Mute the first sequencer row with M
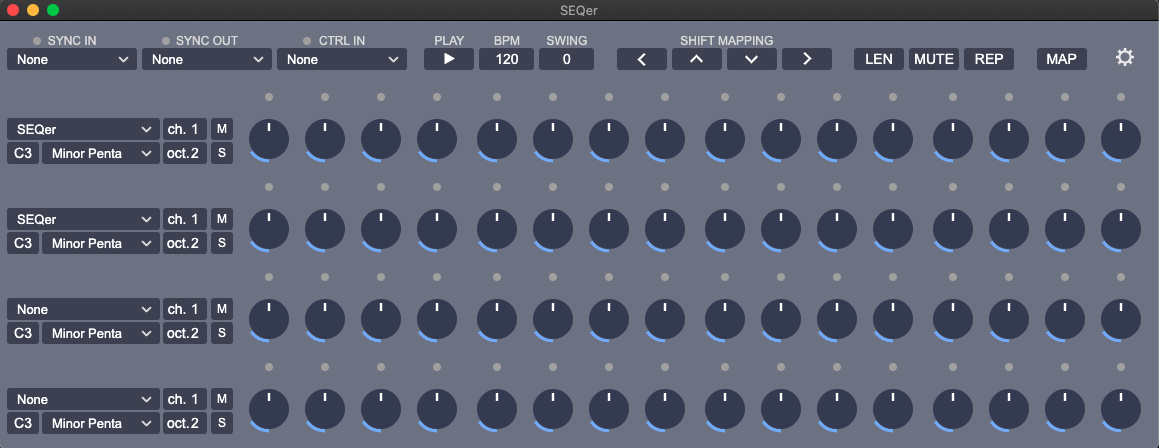 point(222,129)
